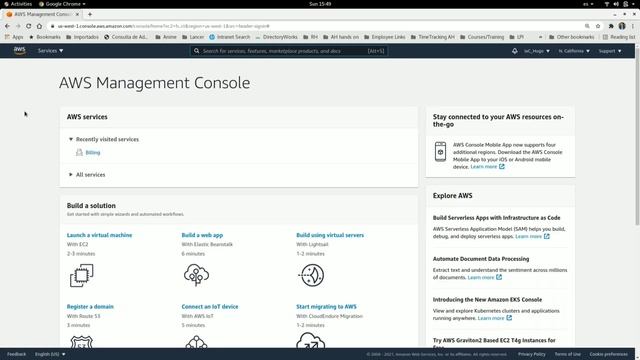Open the Other bookmarks folder
Screen dimensions: 640x360
click(x=571, y=37)
